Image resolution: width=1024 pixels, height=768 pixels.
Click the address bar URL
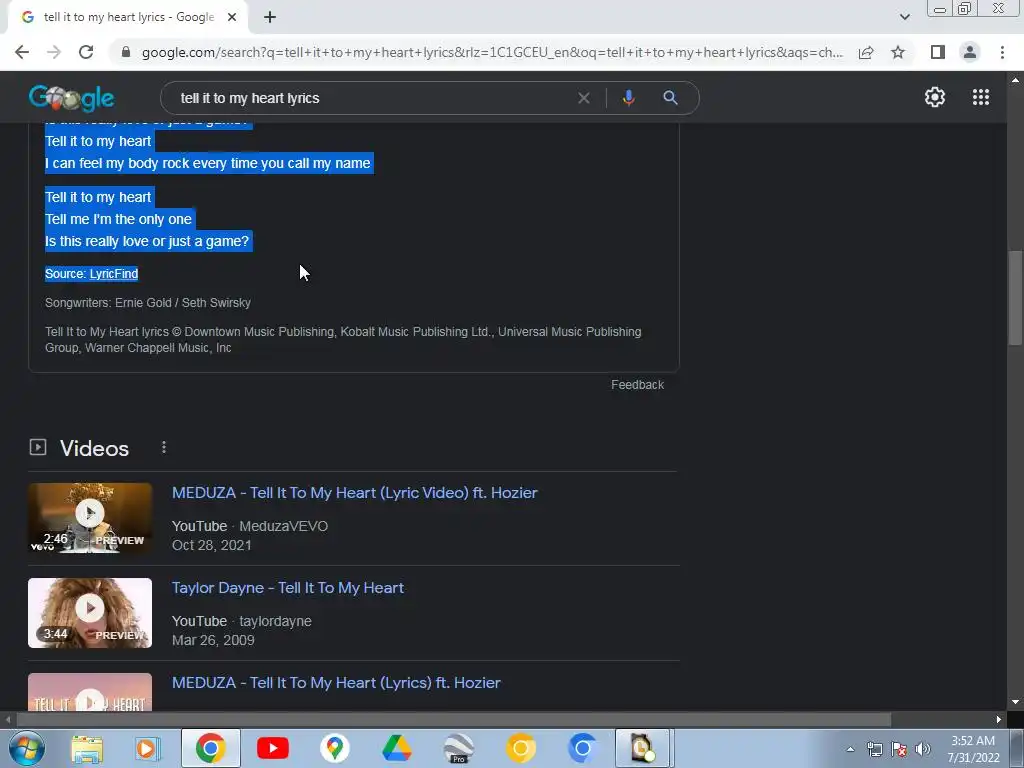coord(492,52)
